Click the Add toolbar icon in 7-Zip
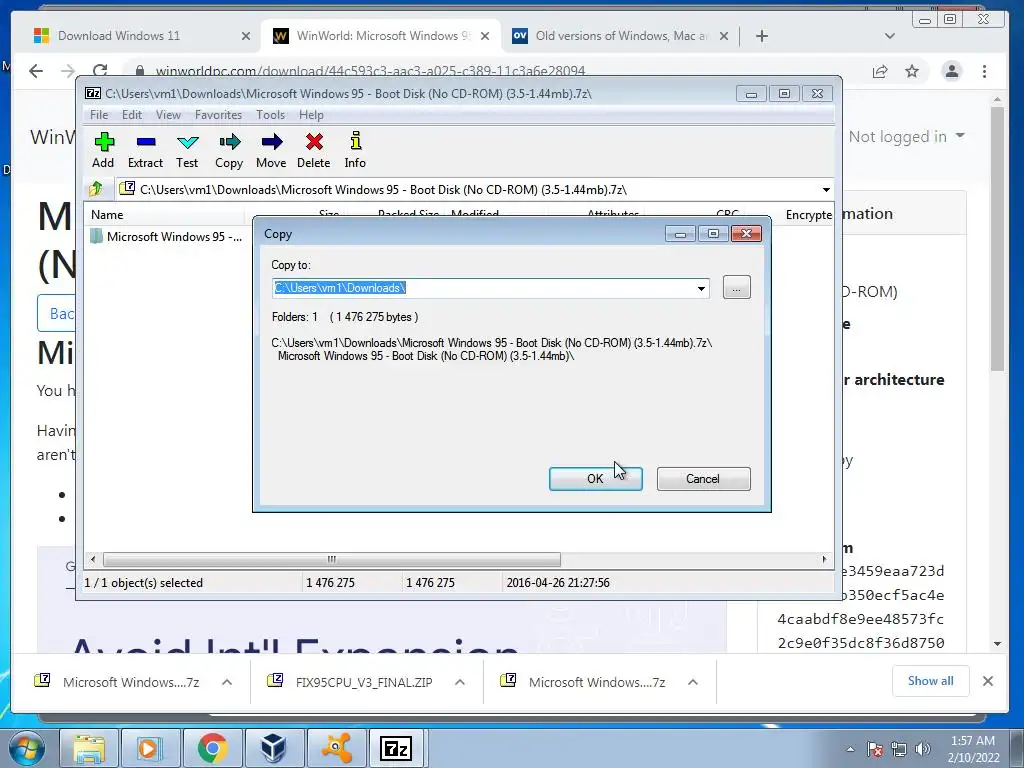 pos(103,150)
